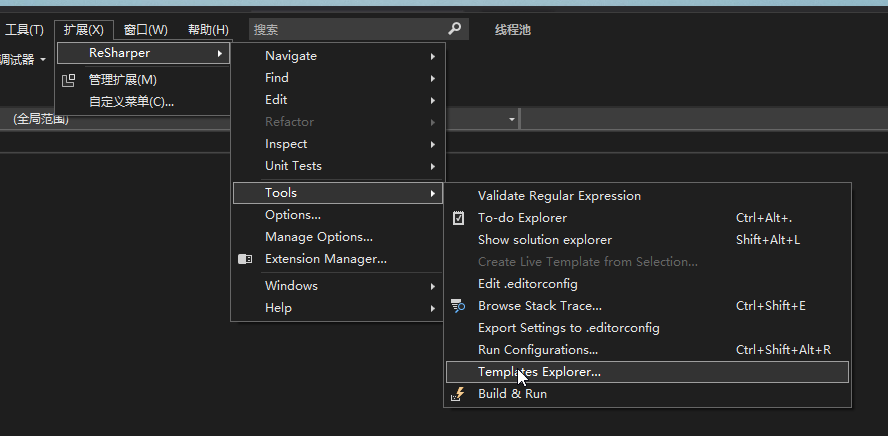888x436 pixels.
Task: Open Browse Stack Trace...
Action: pos(647,306)
